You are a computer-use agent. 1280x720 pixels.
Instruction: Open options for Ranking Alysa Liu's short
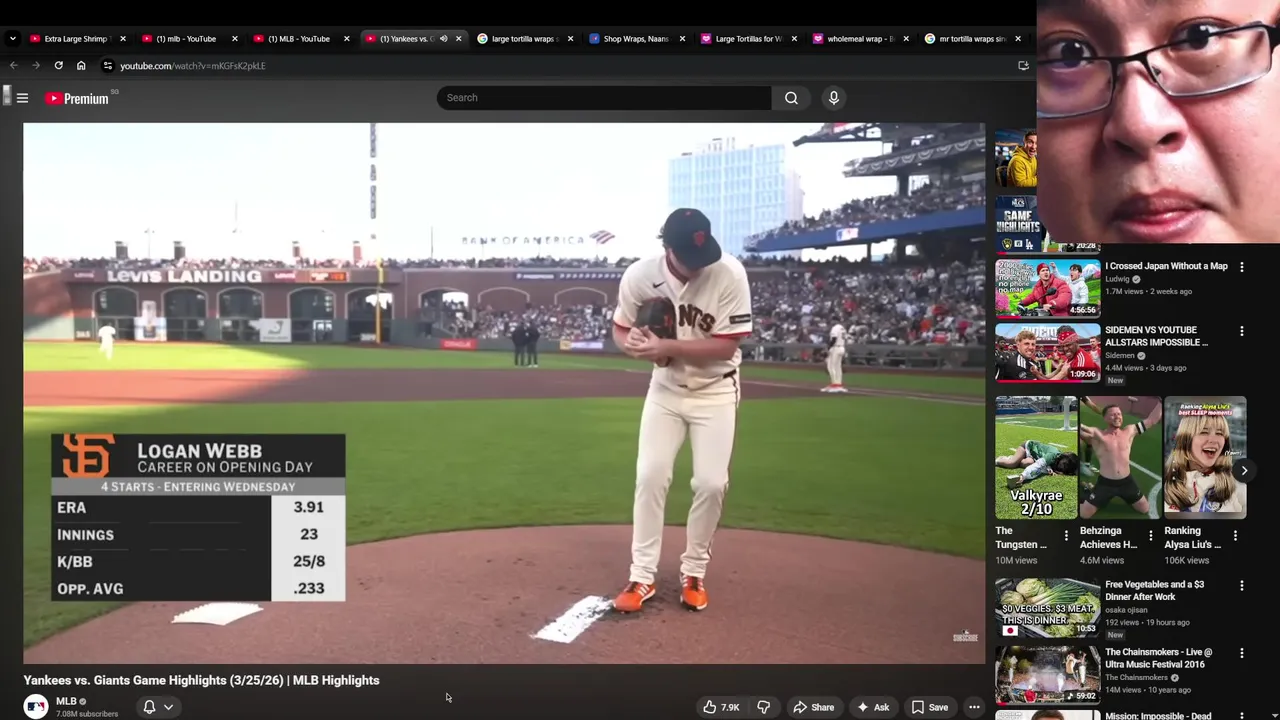[x=1235, y=537]
